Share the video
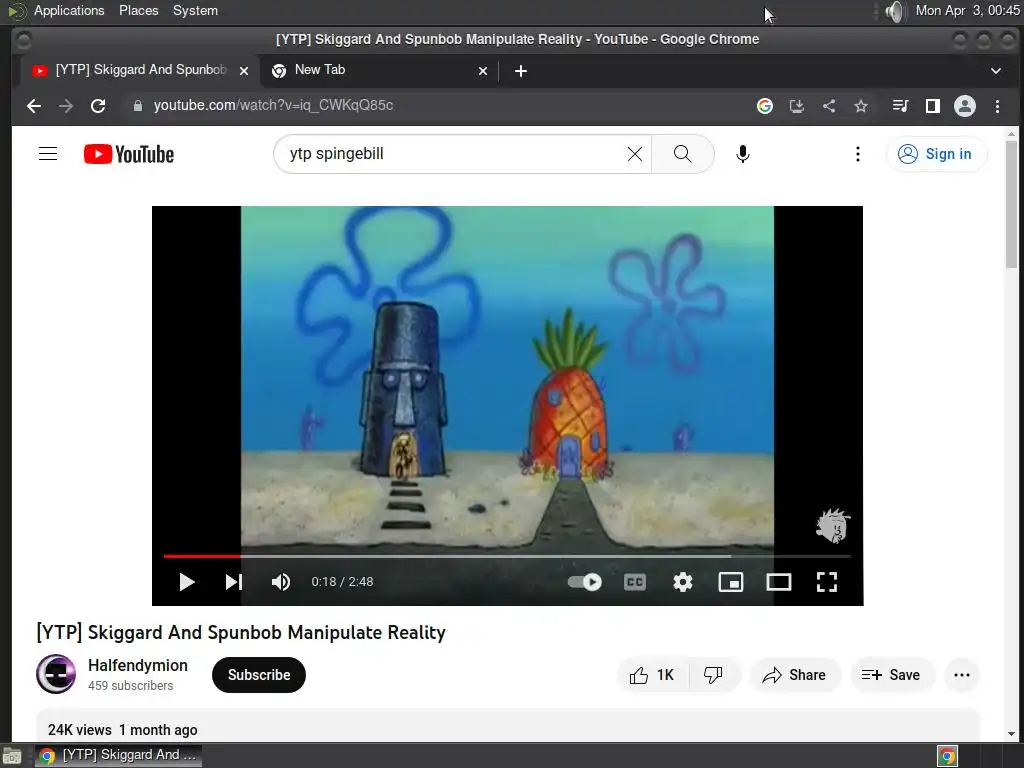 click(x=795, y=675)
